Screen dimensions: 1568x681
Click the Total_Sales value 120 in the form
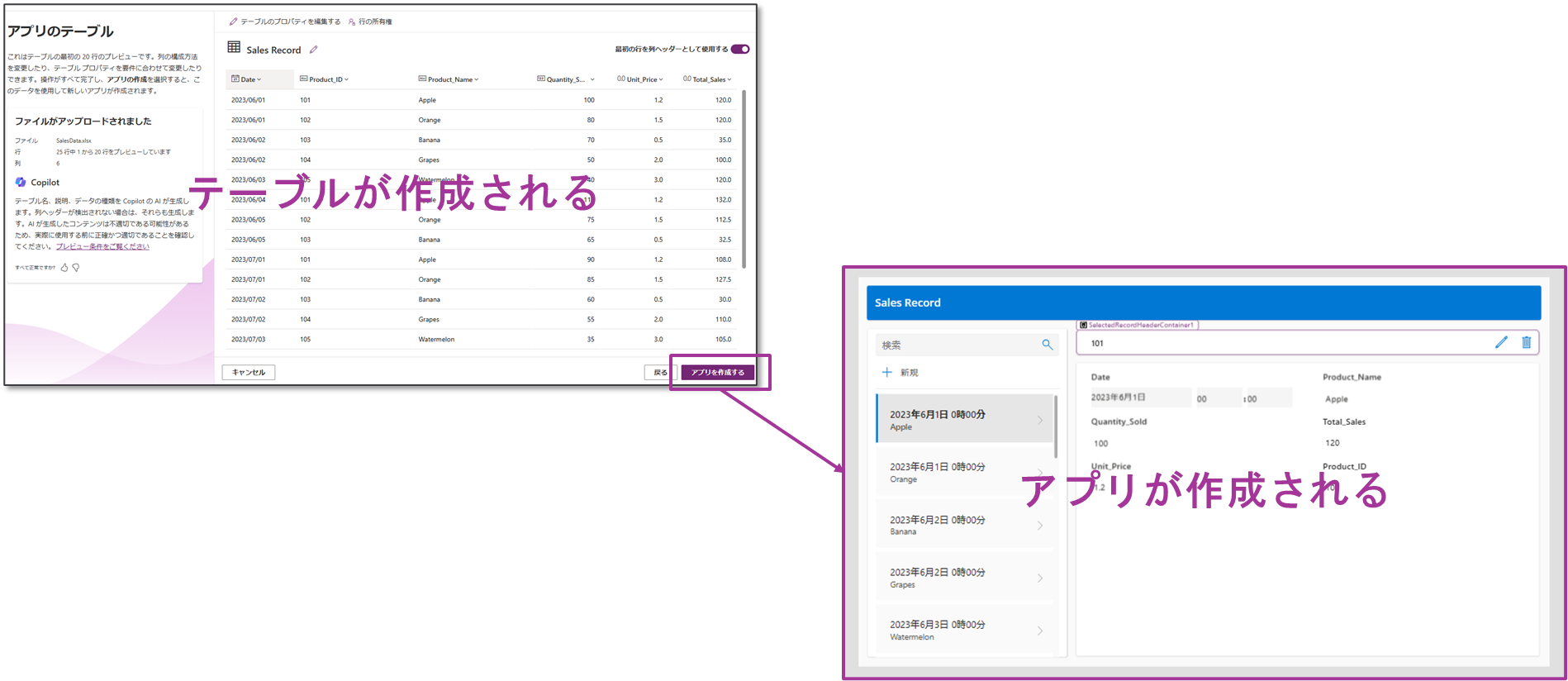click(x=1332, y=443)
